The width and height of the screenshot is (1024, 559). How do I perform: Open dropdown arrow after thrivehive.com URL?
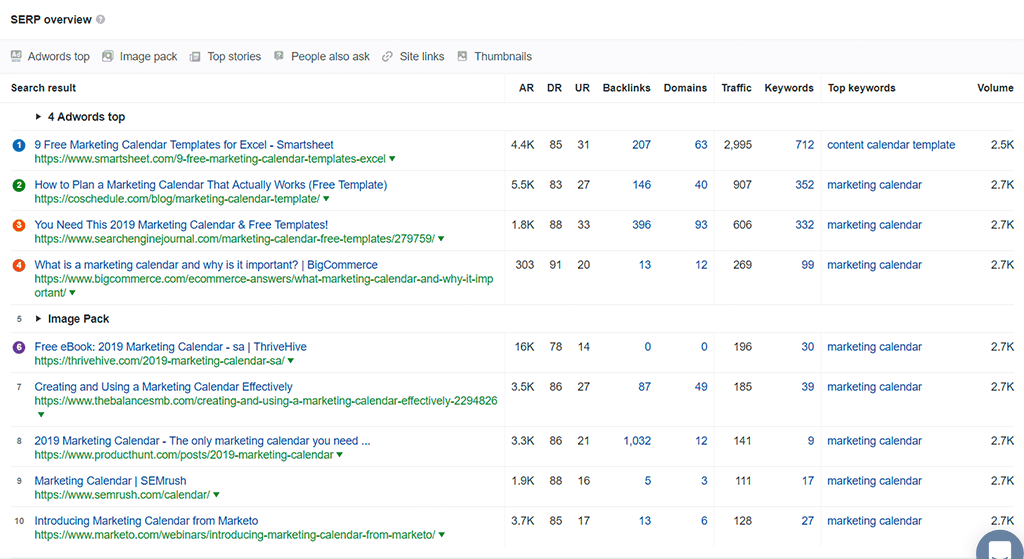click(x=291, y=361)
